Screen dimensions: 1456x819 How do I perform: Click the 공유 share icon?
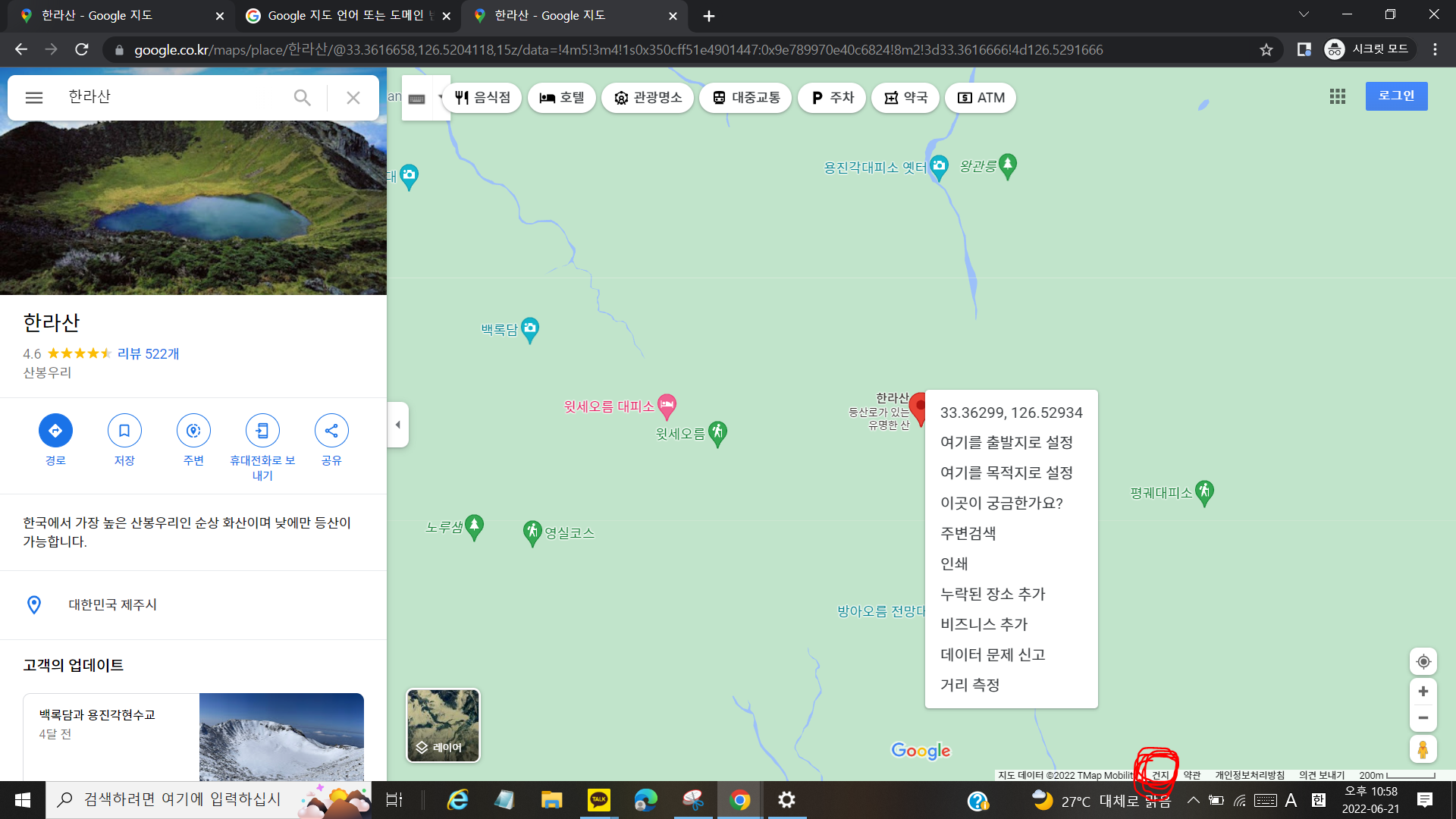click(x=331, y=431)
